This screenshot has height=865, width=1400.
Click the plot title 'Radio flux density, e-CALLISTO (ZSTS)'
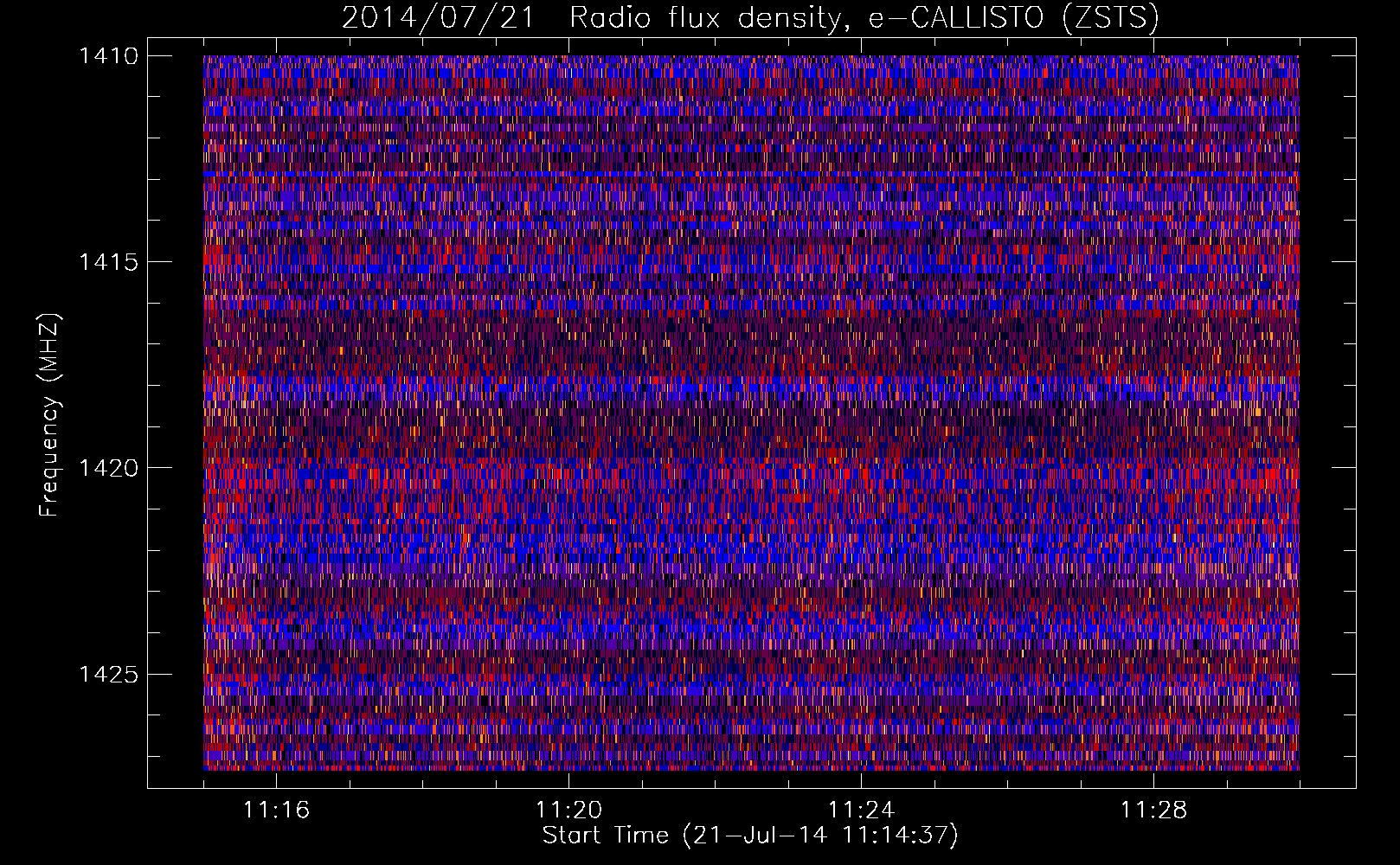864,17
